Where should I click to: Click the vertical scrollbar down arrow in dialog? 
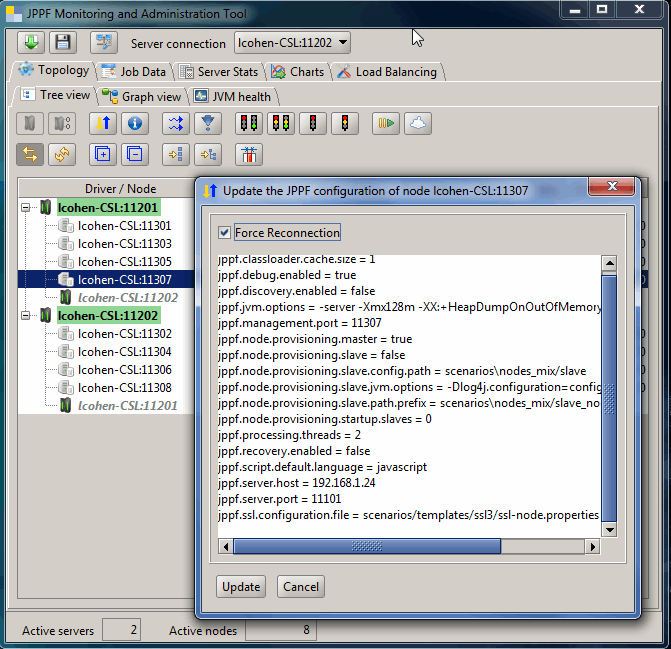click(608, 529)
